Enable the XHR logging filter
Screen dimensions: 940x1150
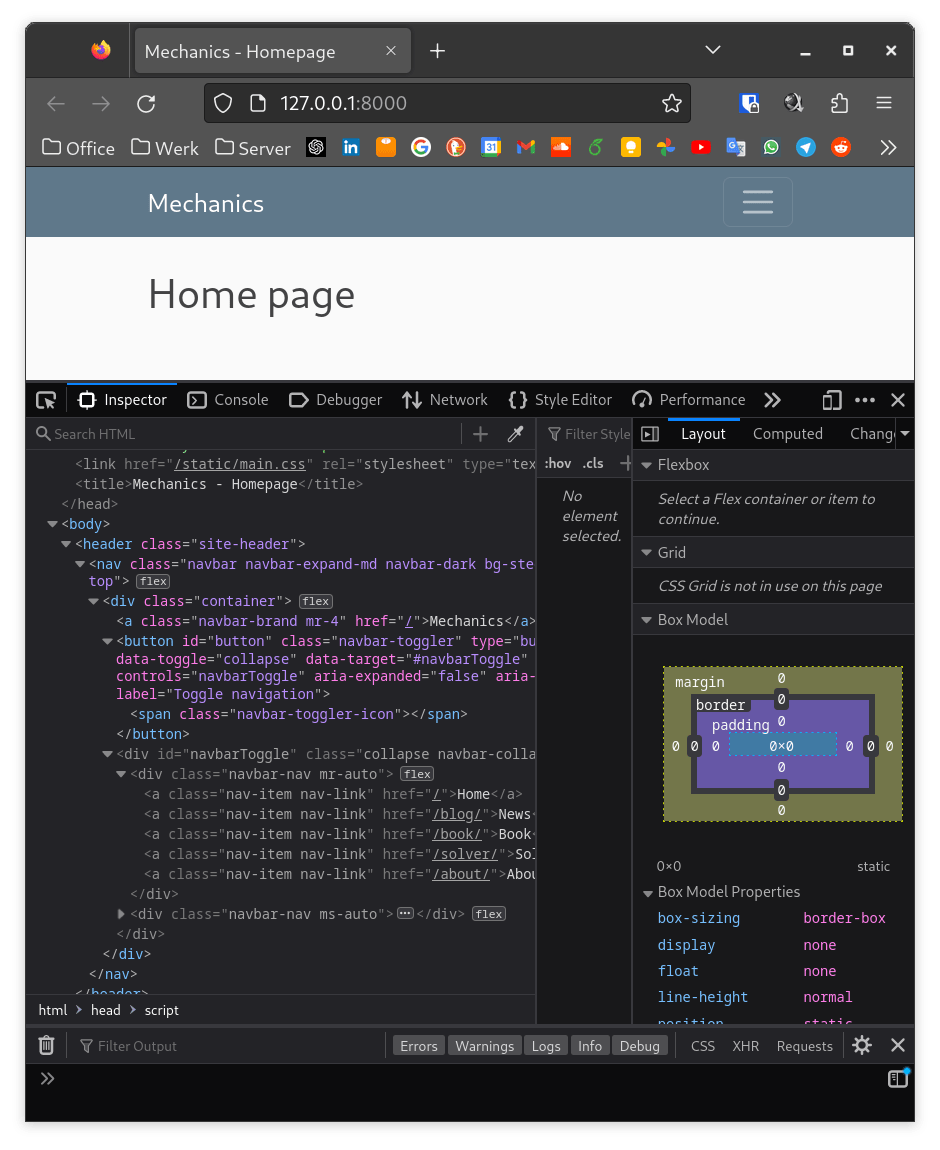(745, 1045)
